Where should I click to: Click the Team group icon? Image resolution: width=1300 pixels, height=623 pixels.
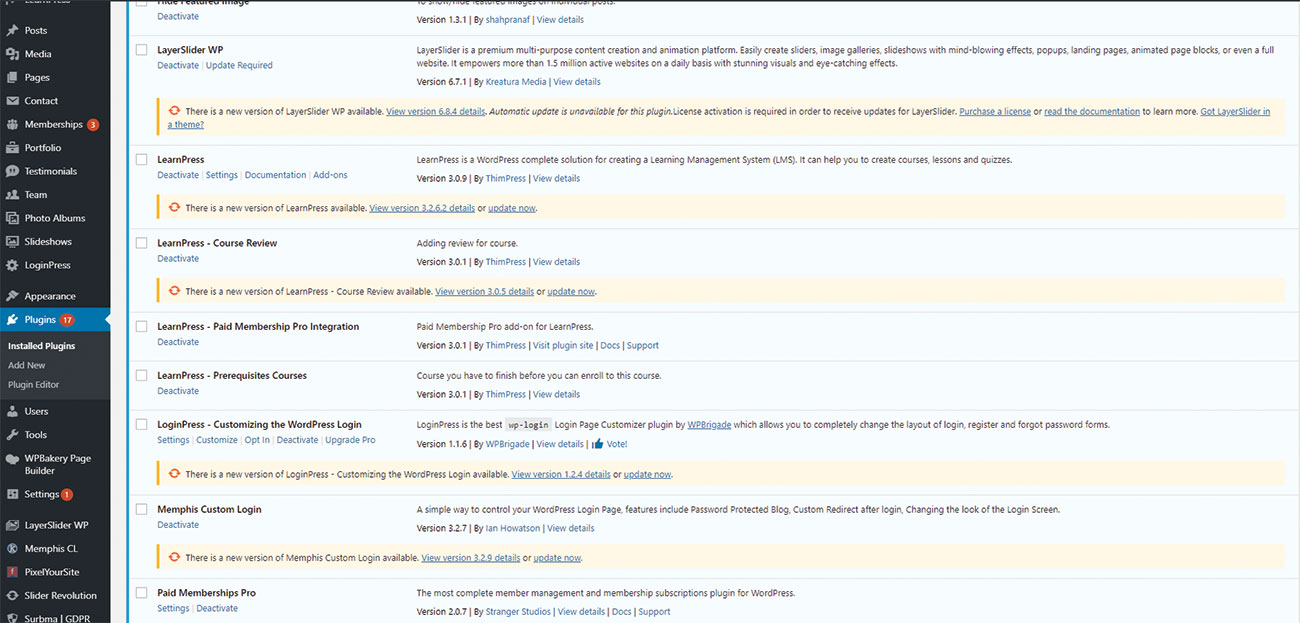pyautogui.click(x=12, y=195)
